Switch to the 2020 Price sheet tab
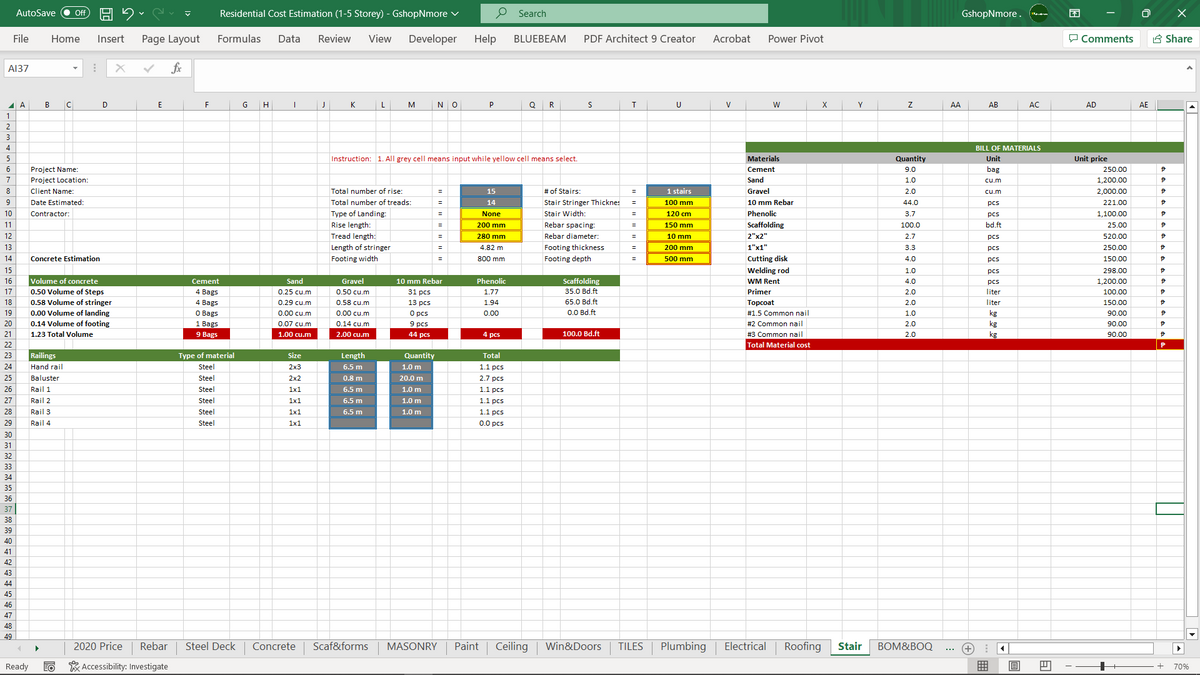 pyautogui.click(x=98, y=647)
